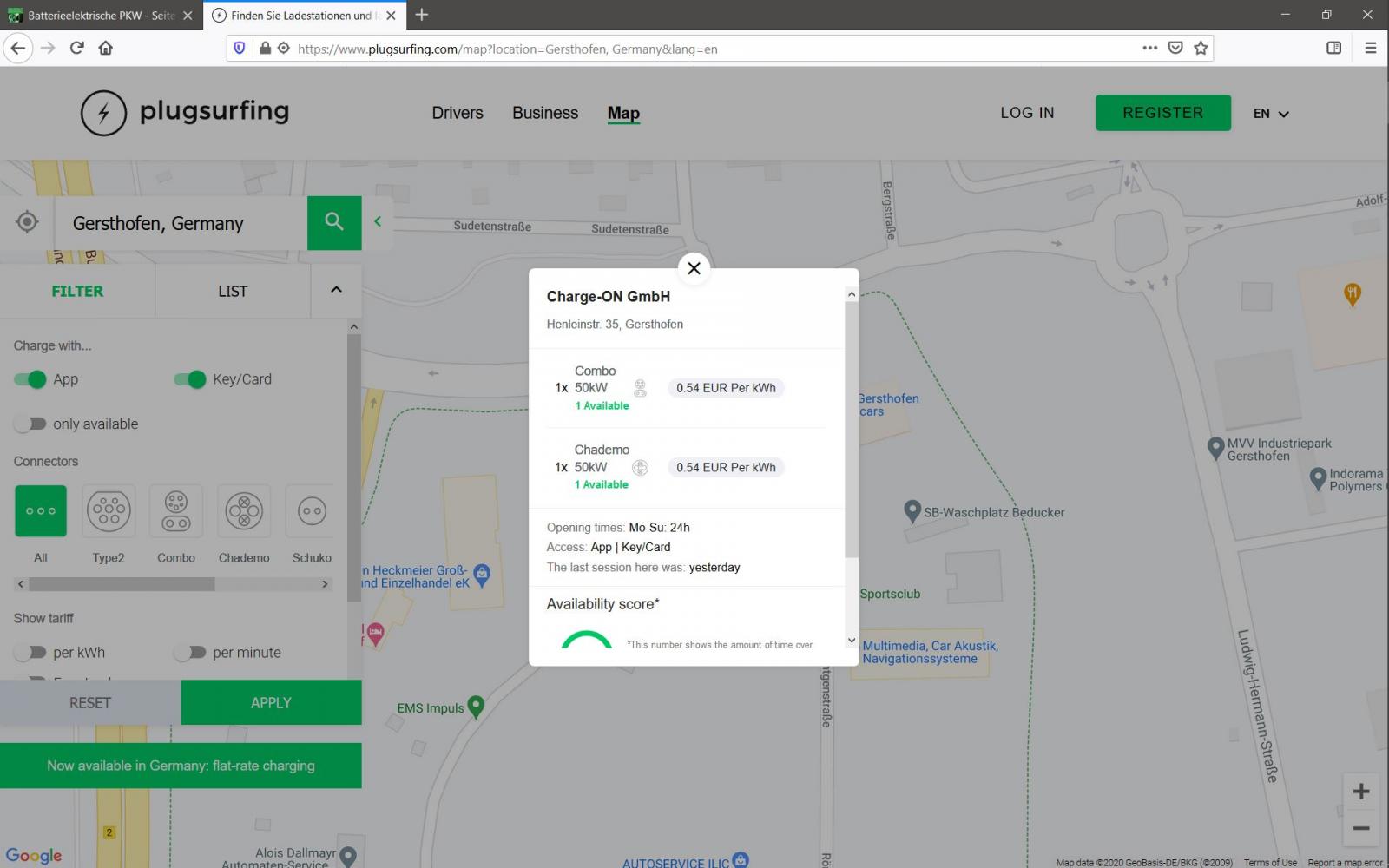The image size is (1389, 868).
Task: Reload the page with refresh icon
Action: pyautogui.click(x=76, y=49)
